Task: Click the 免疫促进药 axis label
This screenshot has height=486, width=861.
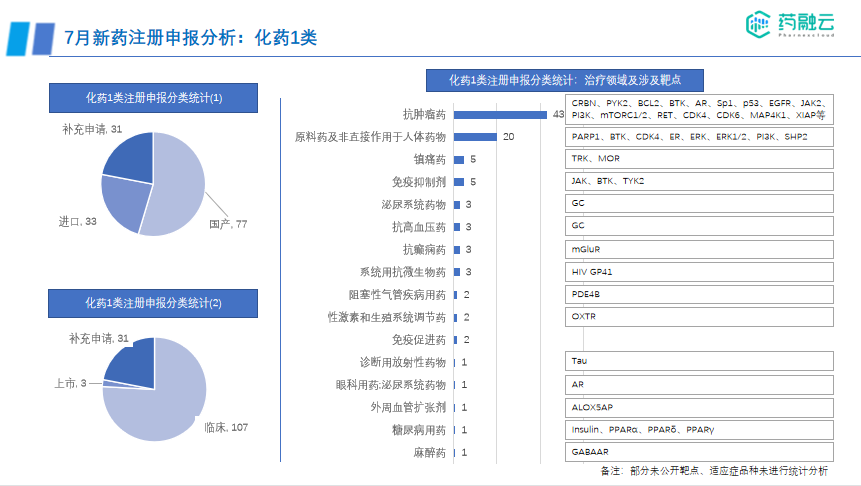Action: [418, 340]
